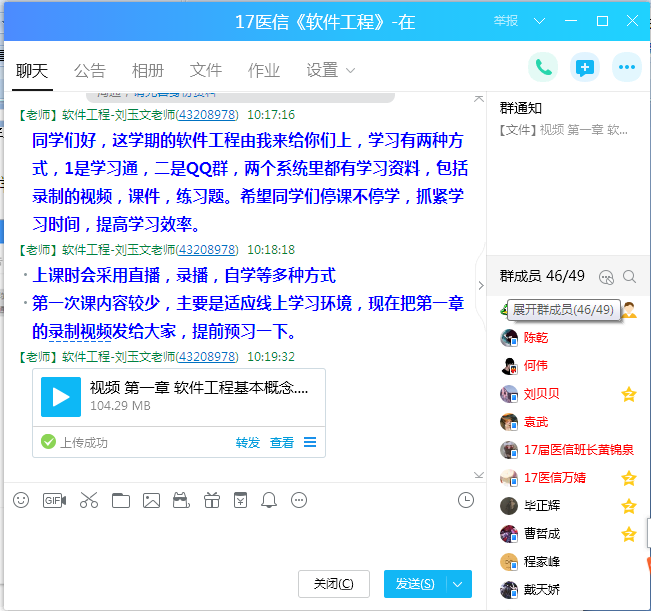Screen dimensions: 651x611
Task: Maximize the chat window
Action: tap(602, 21)
